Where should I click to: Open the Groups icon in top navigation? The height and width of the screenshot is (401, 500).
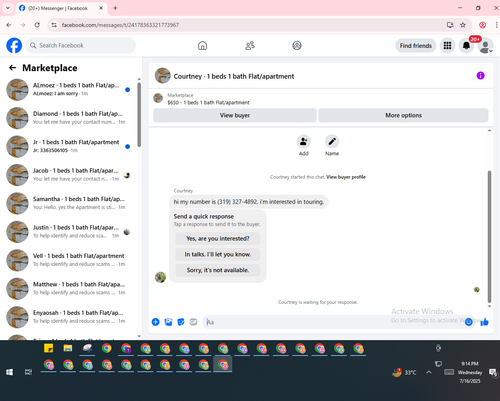[297, 46]
